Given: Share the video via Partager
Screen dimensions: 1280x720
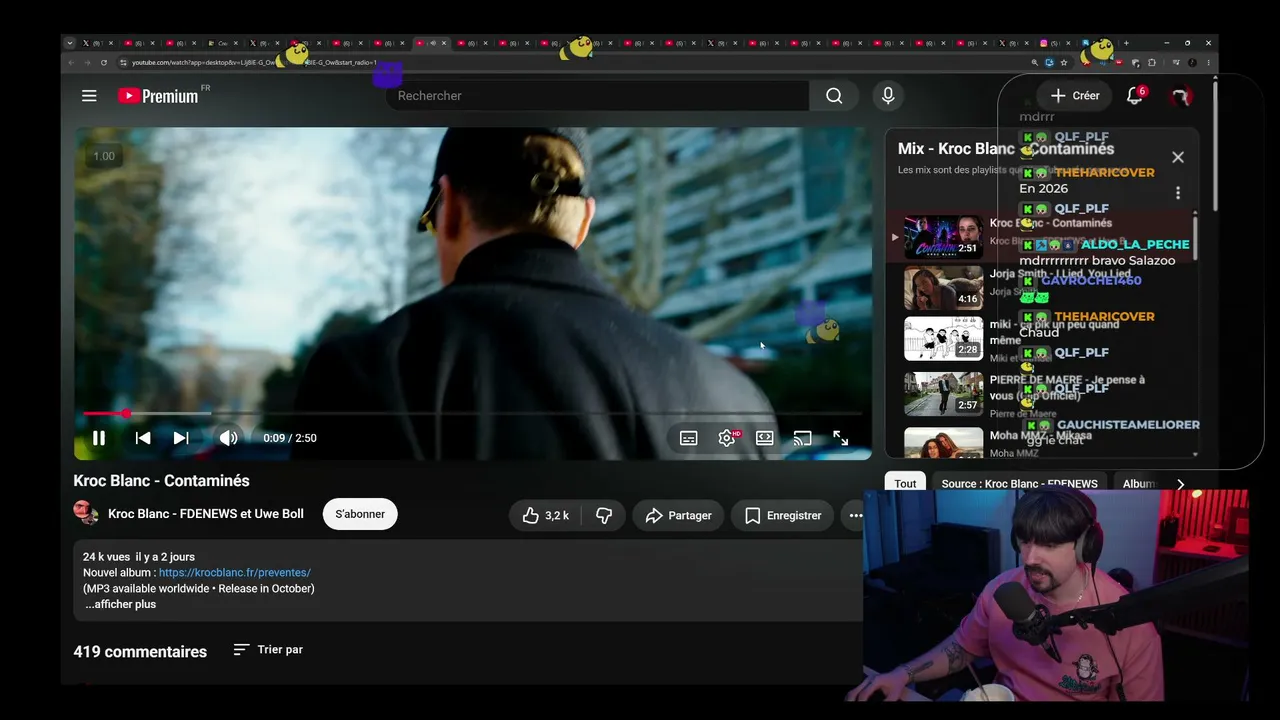Looking at the screenshot, I should point(678,515).
